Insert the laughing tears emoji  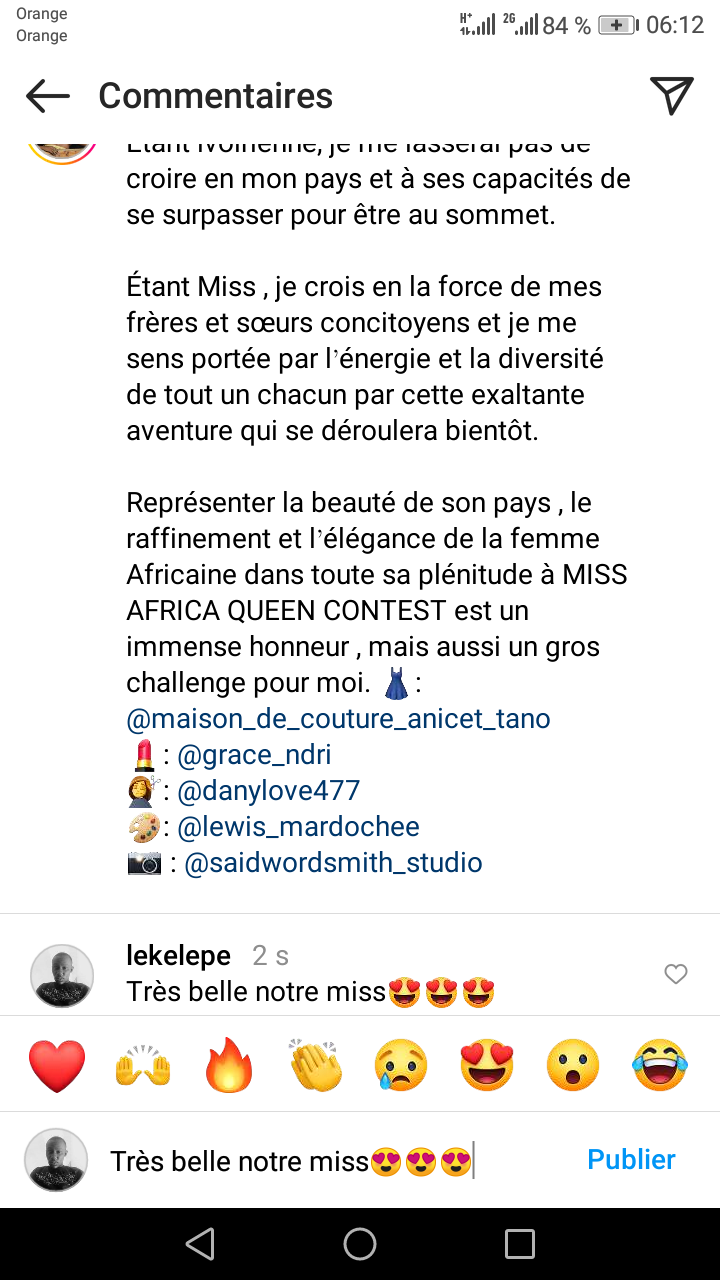tap(660, 1066)
